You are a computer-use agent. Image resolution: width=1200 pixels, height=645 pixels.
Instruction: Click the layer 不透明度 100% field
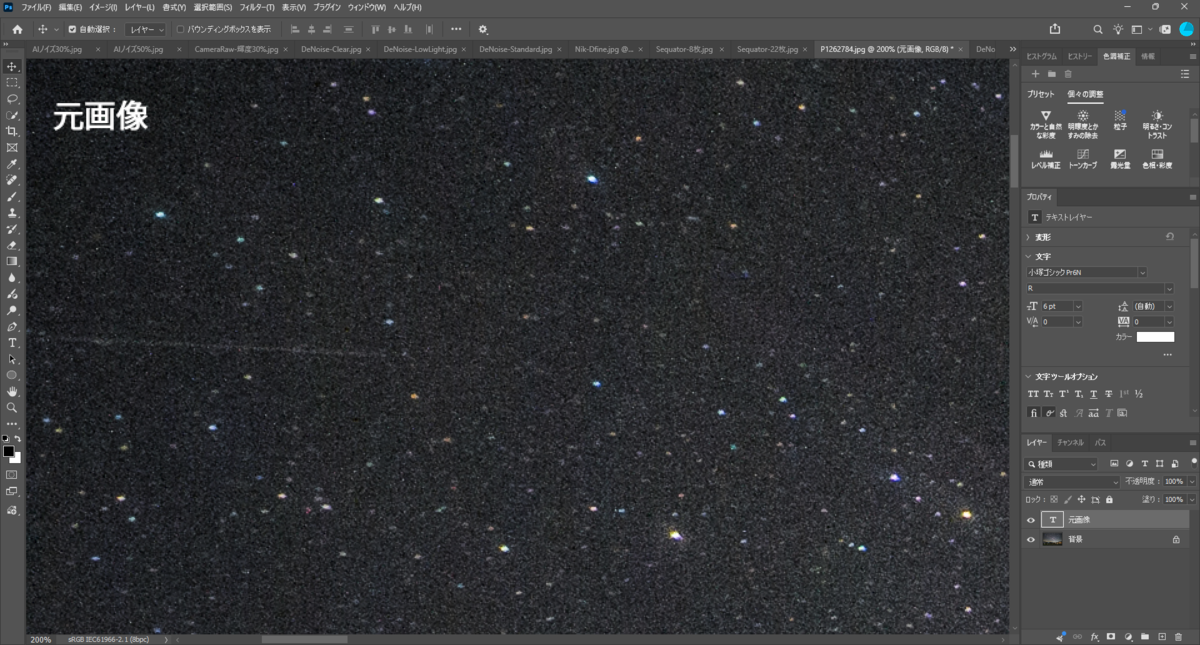pyautogui.click(x=1175, y=482)
